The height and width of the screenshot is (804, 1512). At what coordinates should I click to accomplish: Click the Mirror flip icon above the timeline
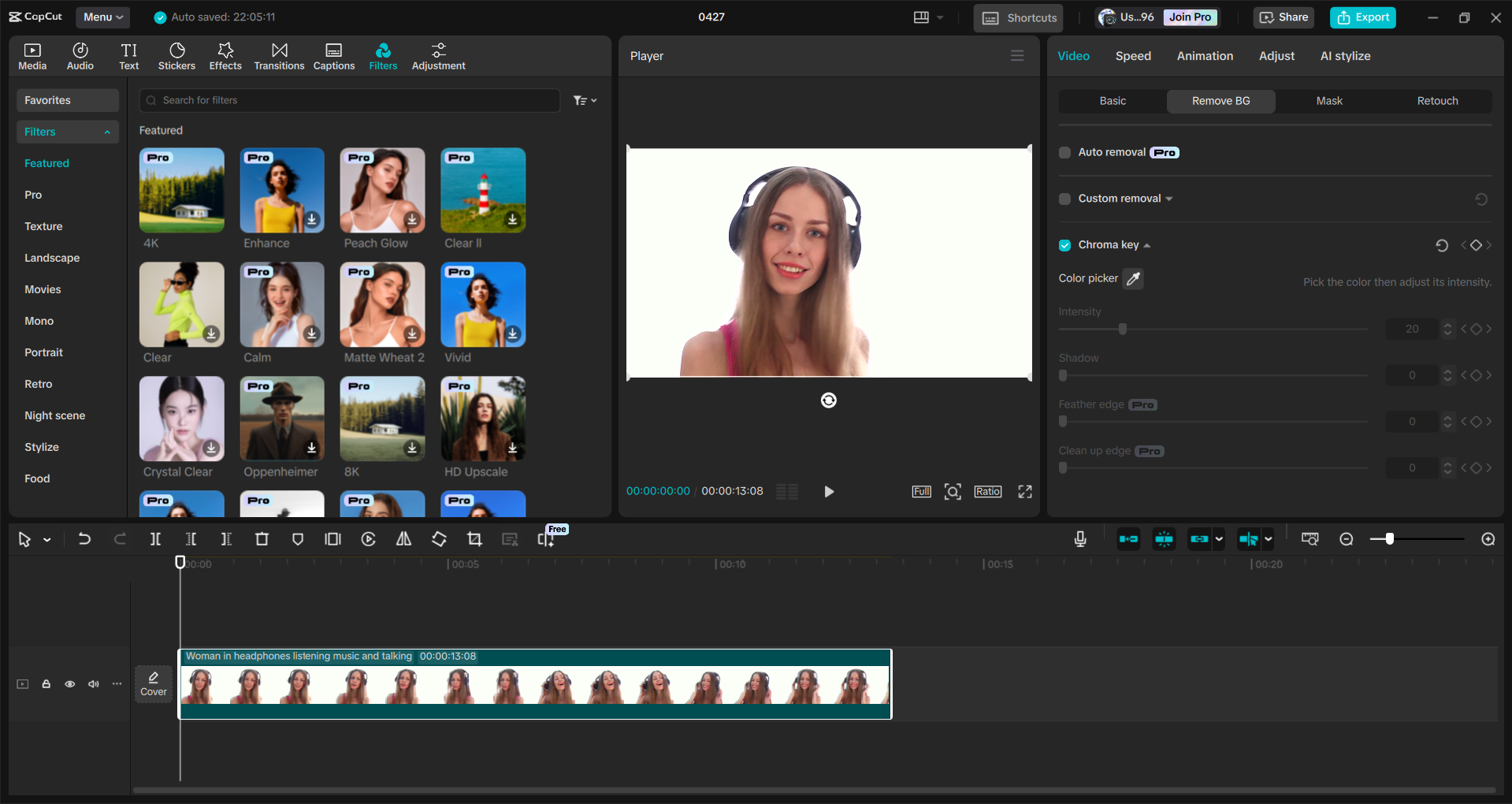coord(403,539)
